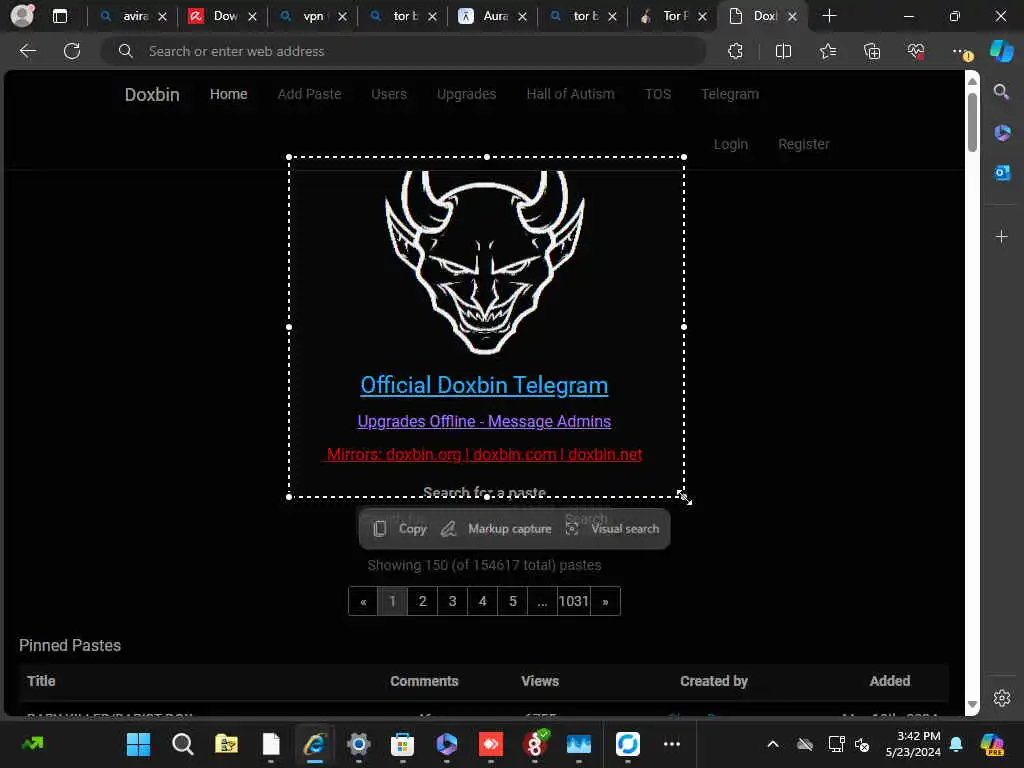The width and height of the screenshot is (1024, 768).
Task: Open Markup capture for the selection
Action: point(496,529)
